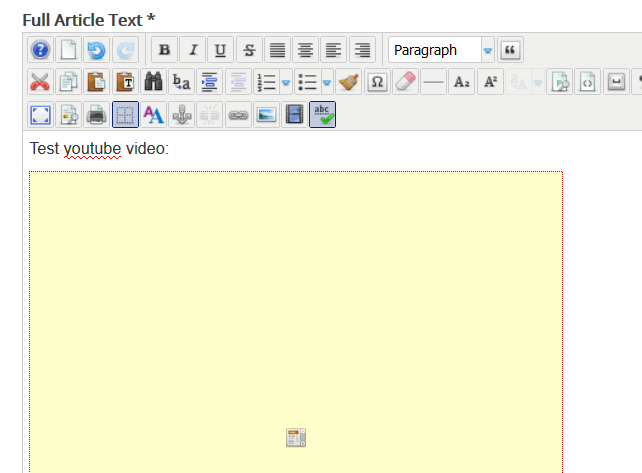
Task: Insert media with film strip icon
Action: pos(294,114)
